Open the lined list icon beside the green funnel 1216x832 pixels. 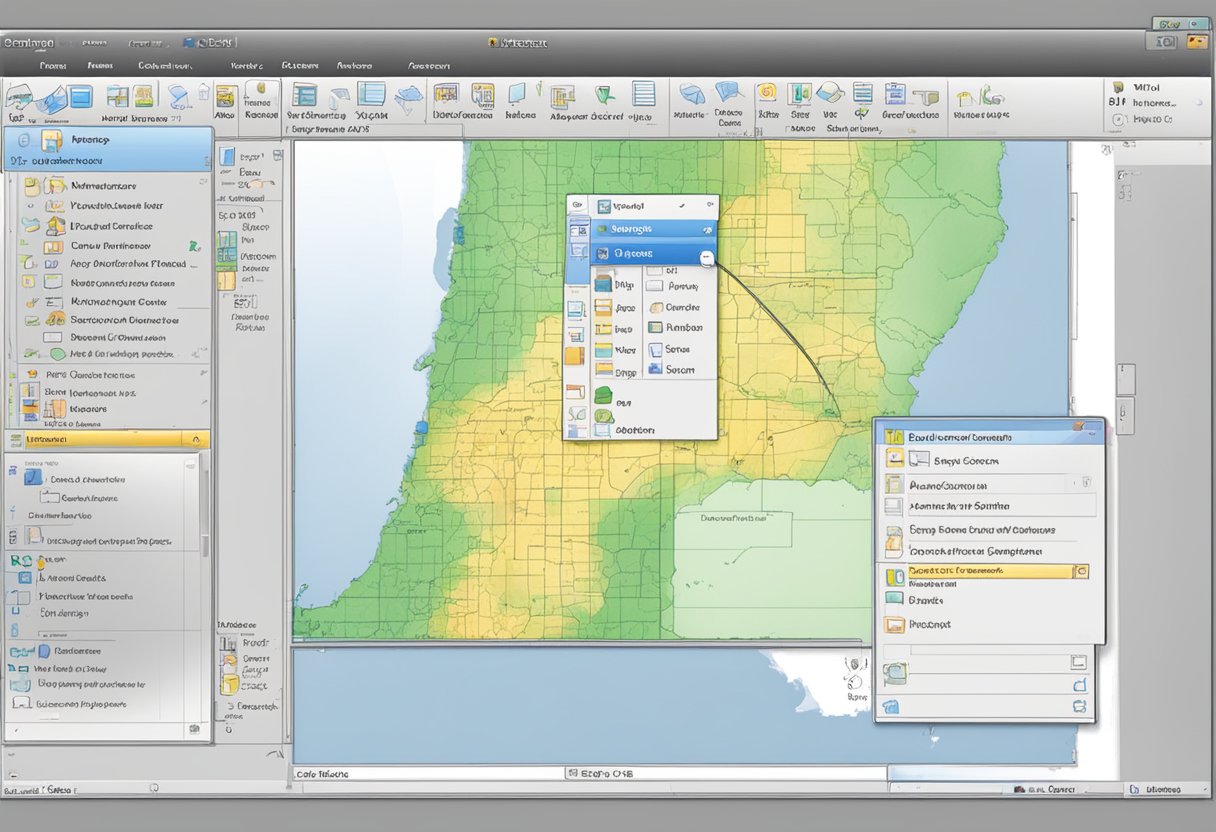pos(644,94)
